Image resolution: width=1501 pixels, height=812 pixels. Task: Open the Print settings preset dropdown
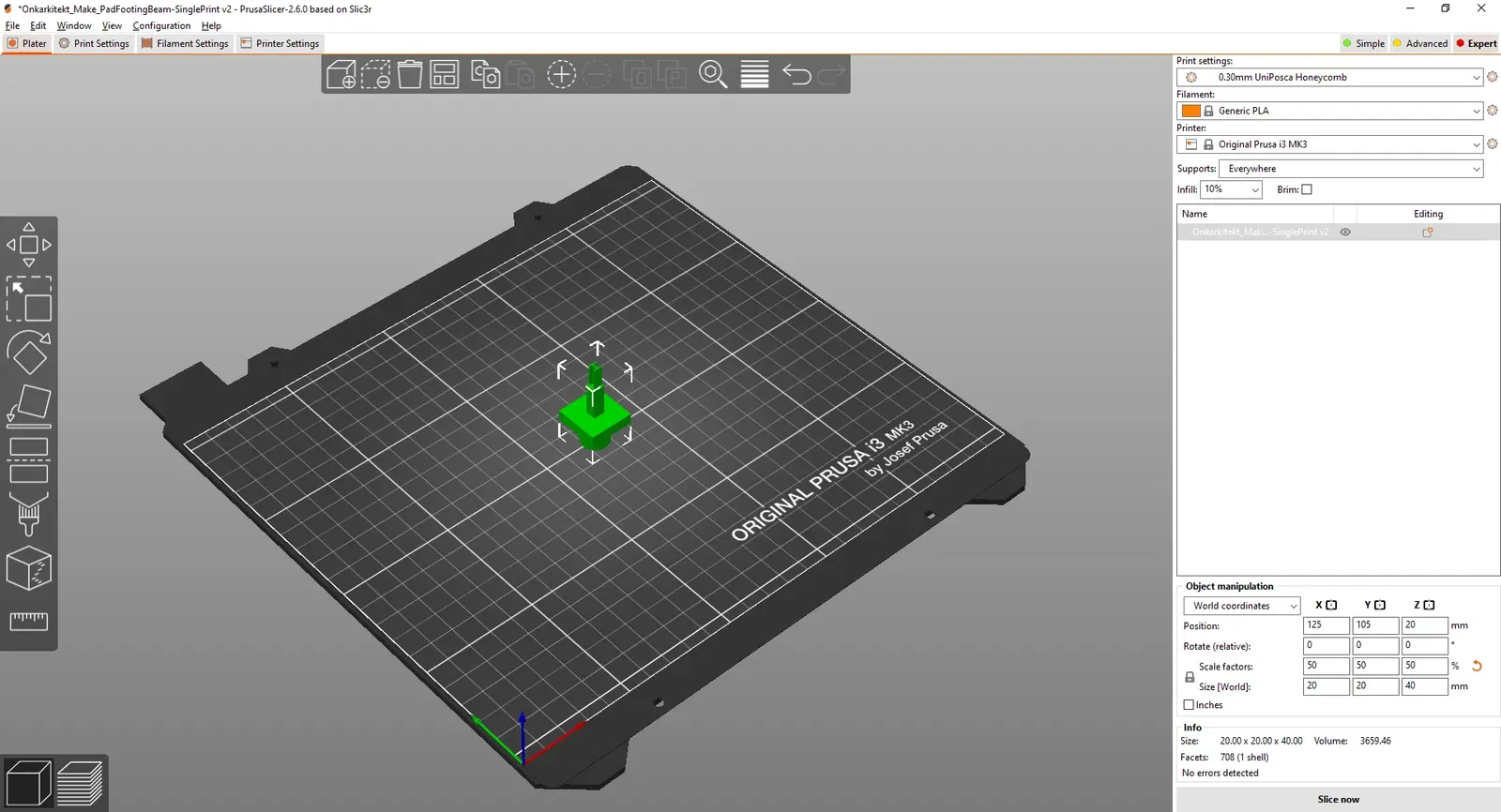click(1330, 77)
